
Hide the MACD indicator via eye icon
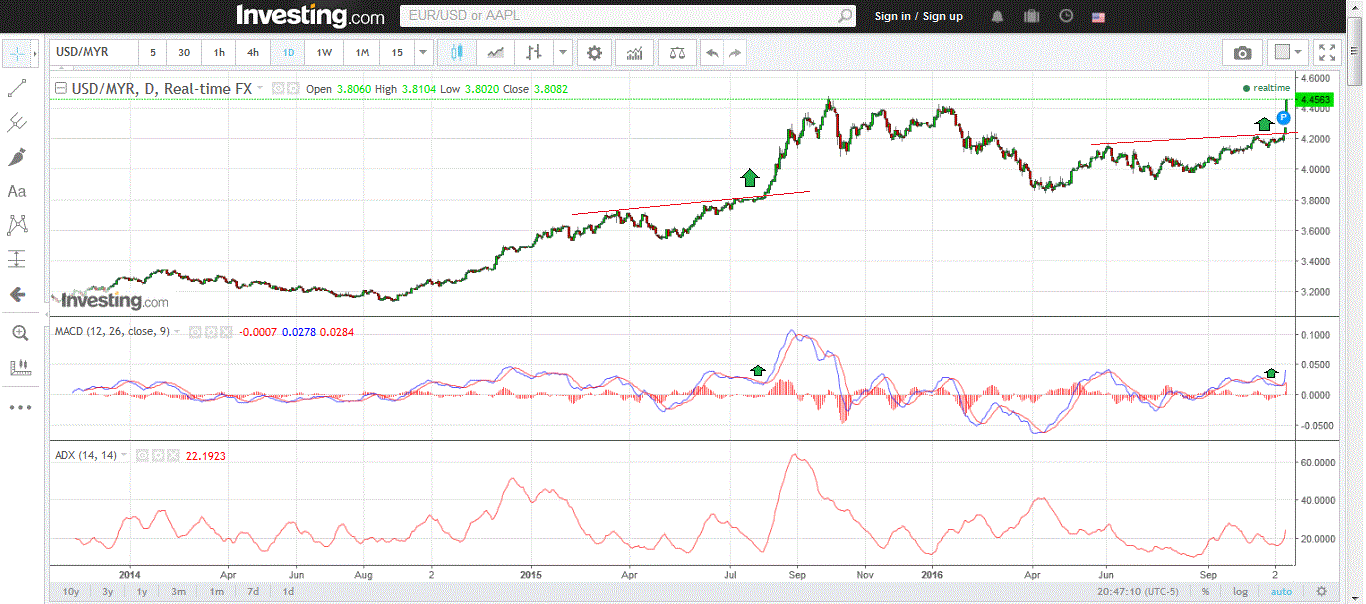(x=195, y=331)
